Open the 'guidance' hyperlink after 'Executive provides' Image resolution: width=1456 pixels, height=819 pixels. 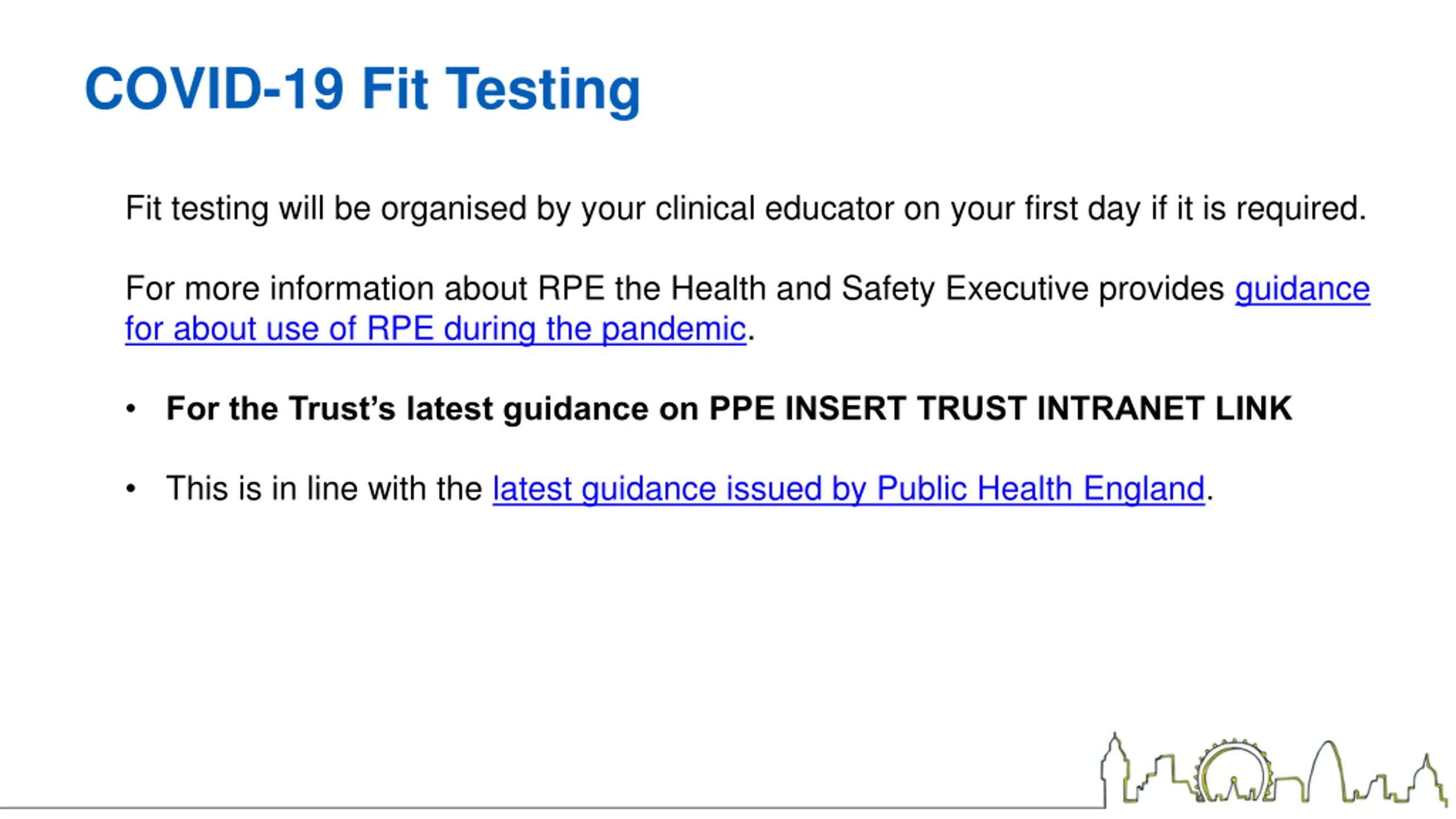pos(1302,288)
